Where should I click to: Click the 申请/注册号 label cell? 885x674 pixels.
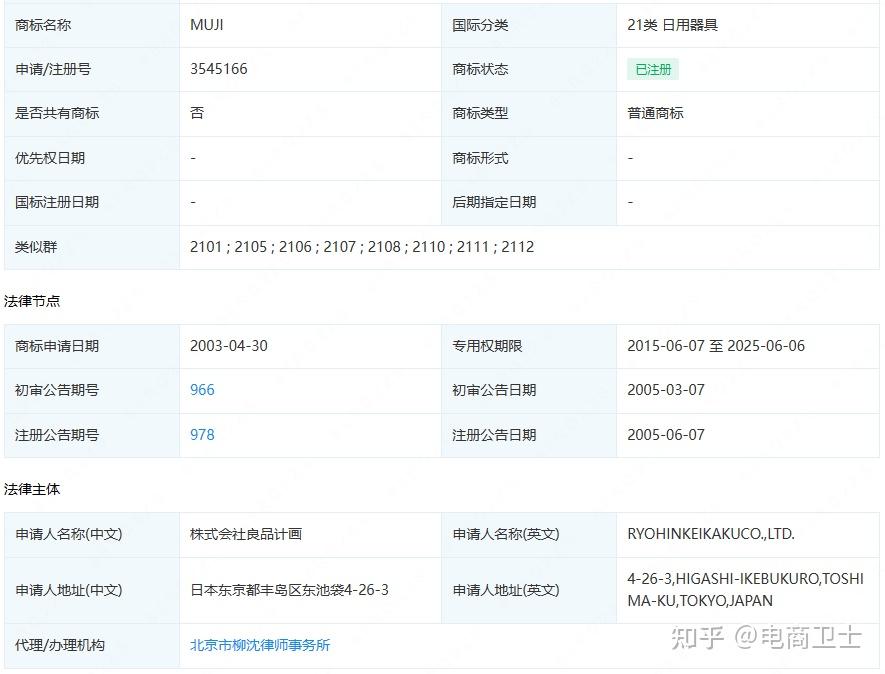pyautogui.click(x=92, y=69)
